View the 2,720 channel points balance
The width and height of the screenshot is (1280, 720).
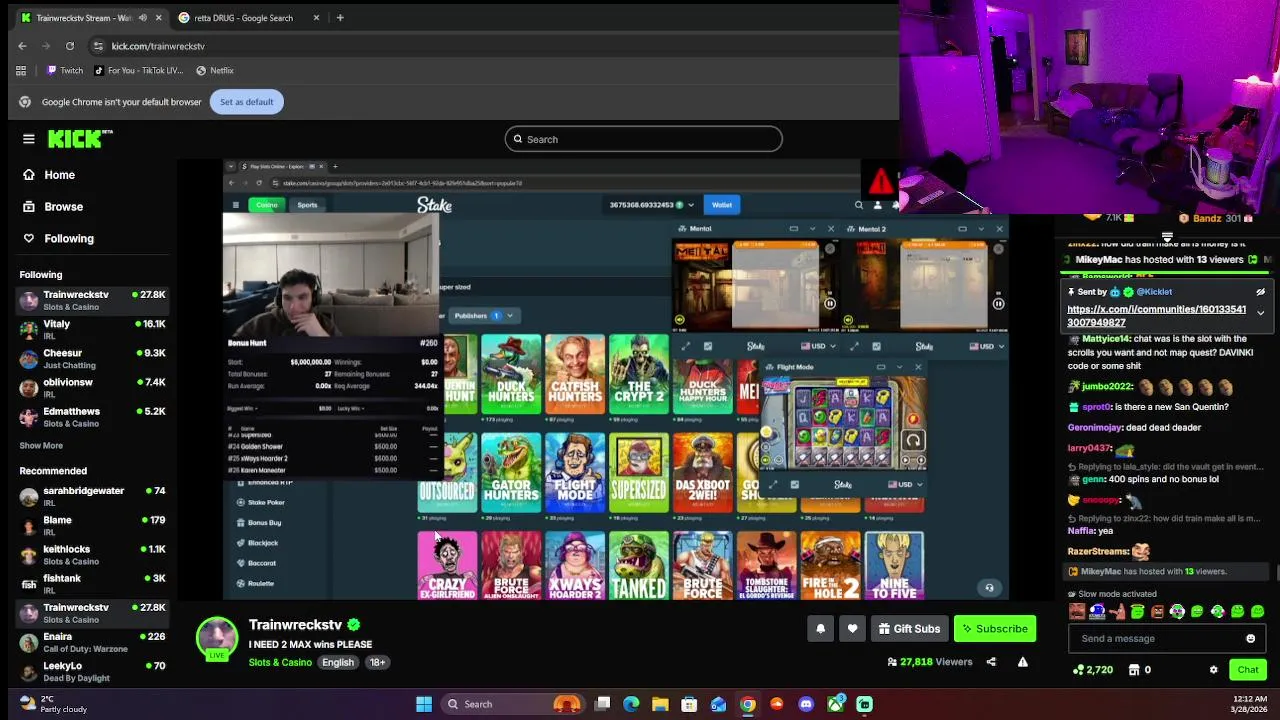click(x=1093, y=670)
